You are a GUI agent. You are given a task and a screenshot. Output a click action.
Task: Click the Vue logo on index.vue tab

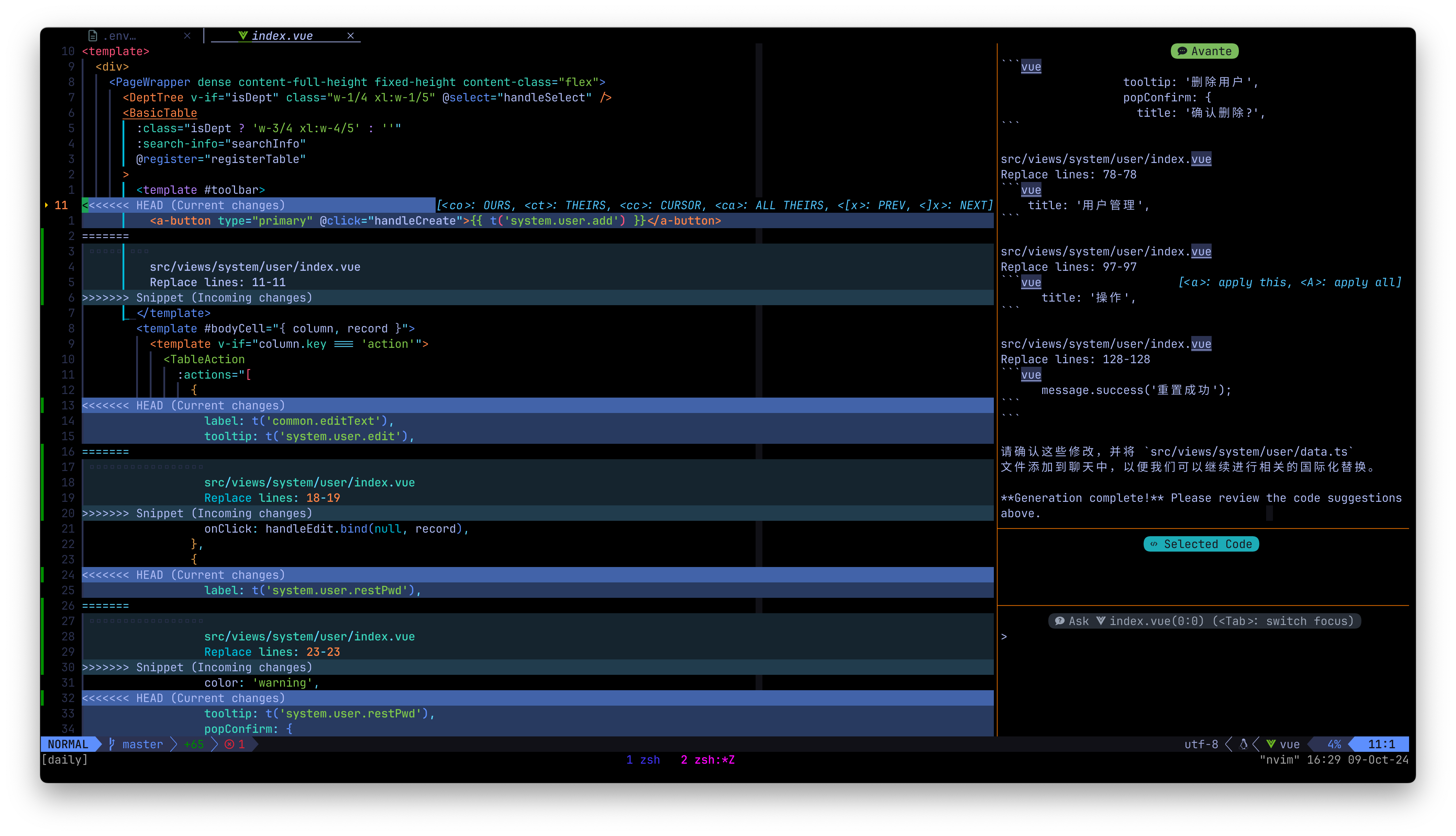243,35
